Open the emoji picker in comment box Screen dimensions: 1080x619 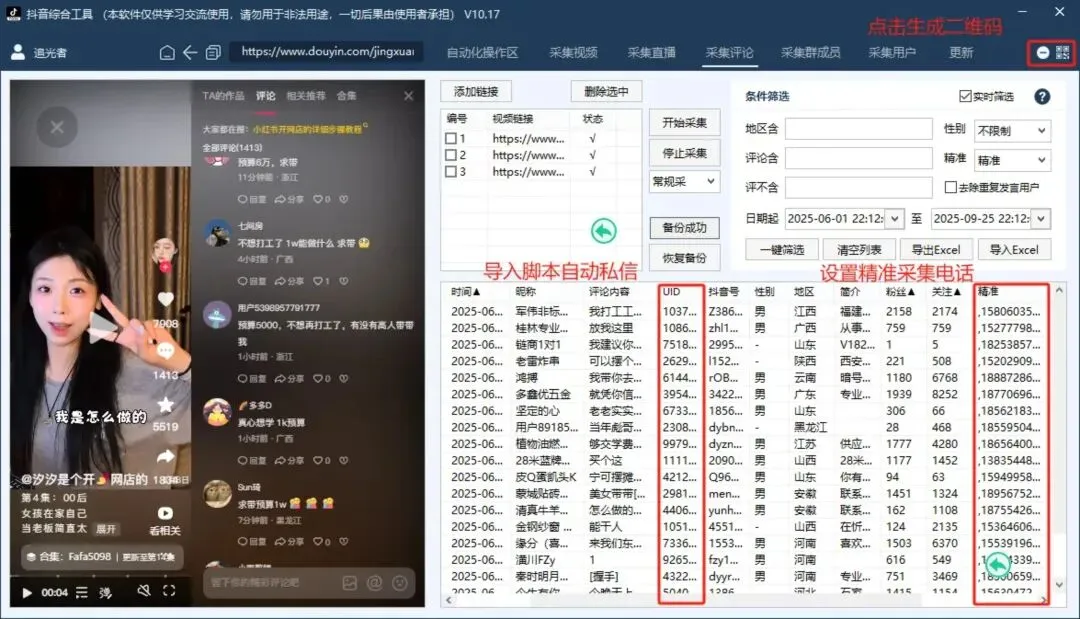[399, 583]
